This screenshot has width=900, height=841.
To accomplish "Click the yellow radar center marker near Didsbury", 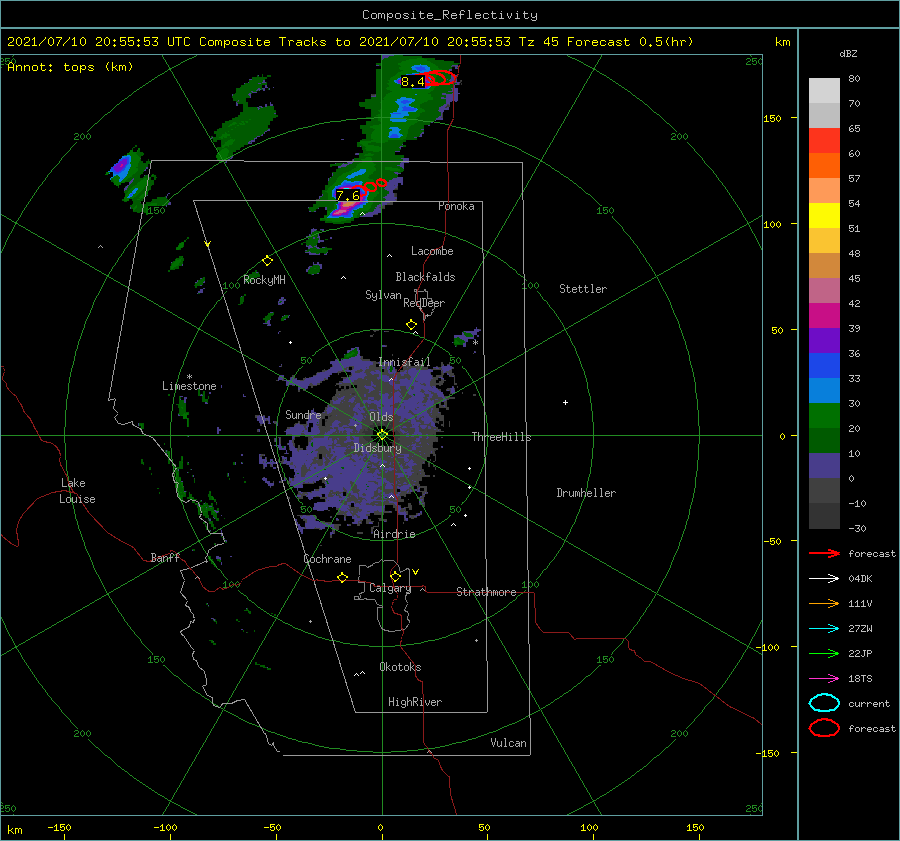I will 382,435.
